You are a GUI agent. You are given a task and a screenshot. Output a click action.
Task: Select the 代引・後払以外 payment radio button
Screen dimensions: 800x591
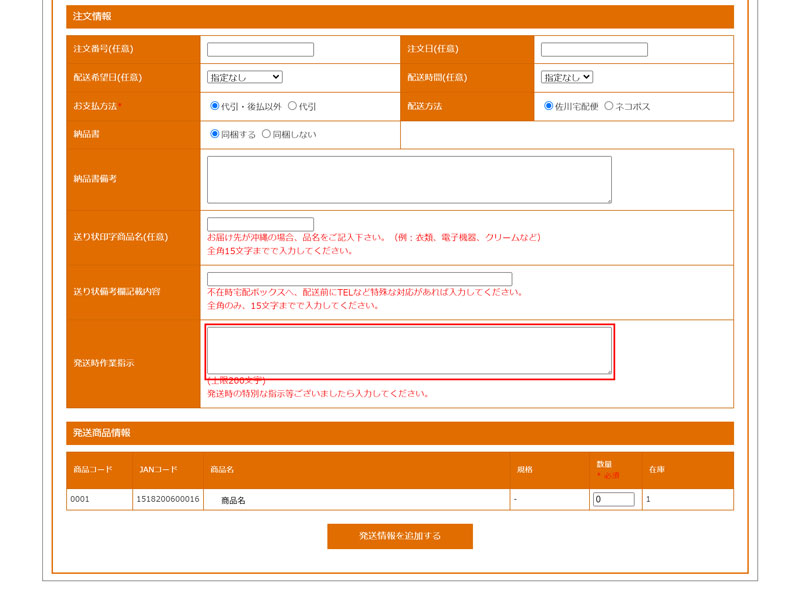click(x=214, y=105)
